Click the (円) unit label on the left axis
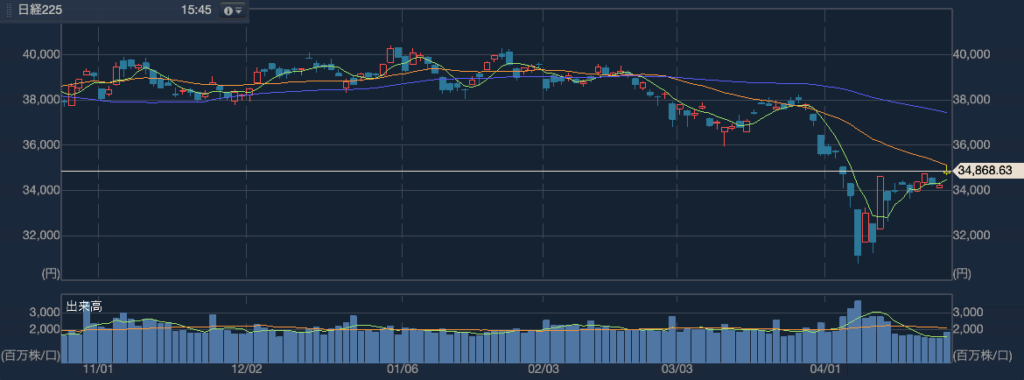 pyautogui.click(x=50, y=274)
